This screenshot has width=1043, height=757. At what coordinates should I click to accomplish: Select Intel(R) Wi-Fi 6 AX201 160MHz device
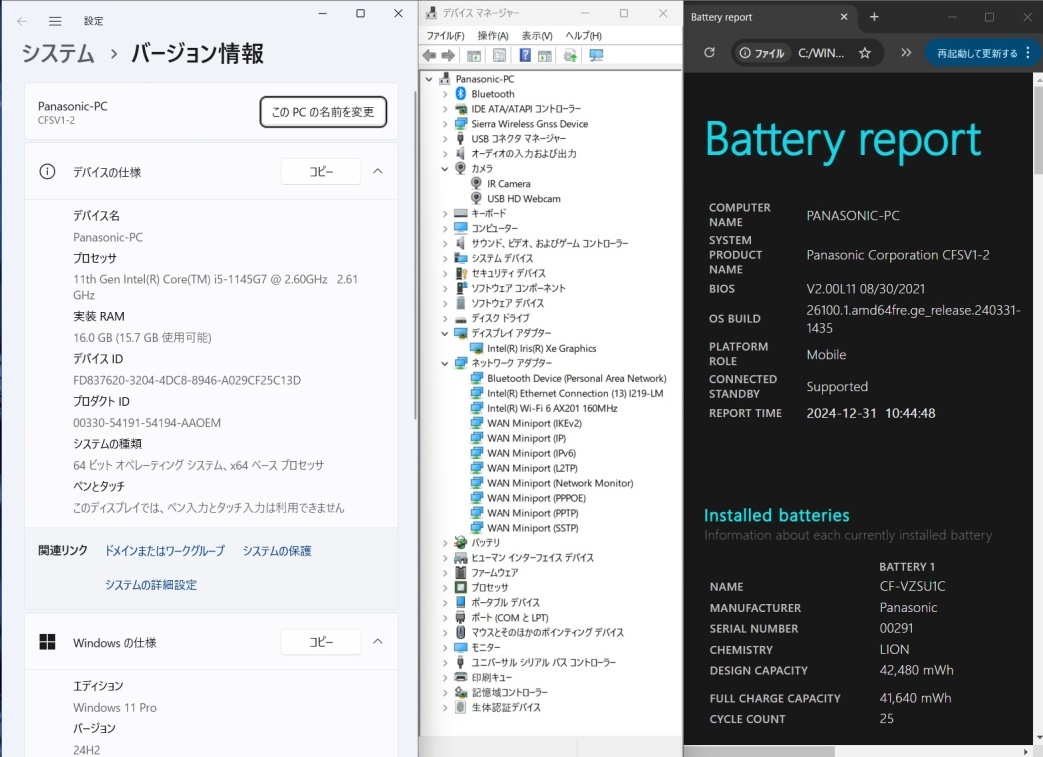click(x=552, y=408)
